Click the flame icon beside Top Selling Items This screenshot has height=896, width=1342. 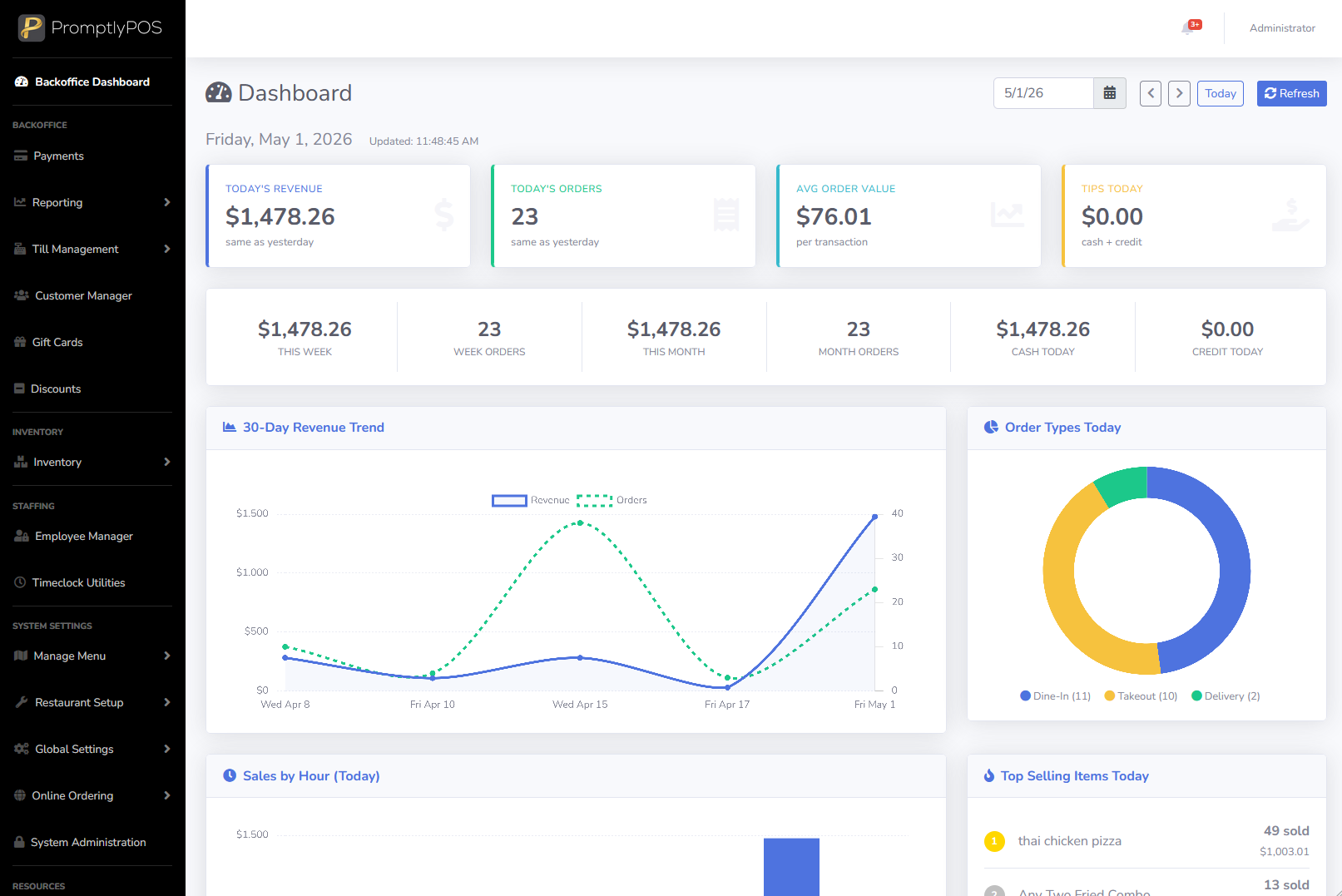(989, 775)
